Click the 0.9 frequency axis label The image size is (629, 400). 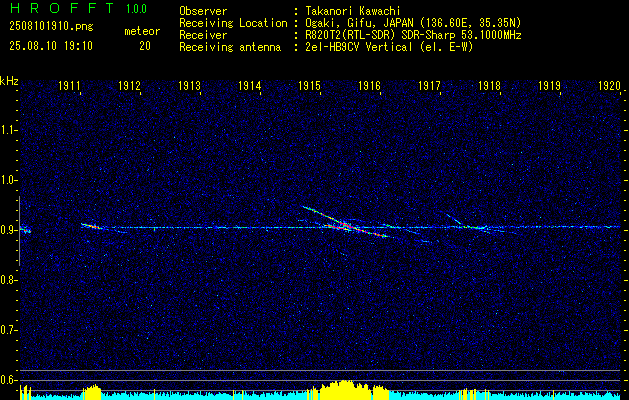8,230
